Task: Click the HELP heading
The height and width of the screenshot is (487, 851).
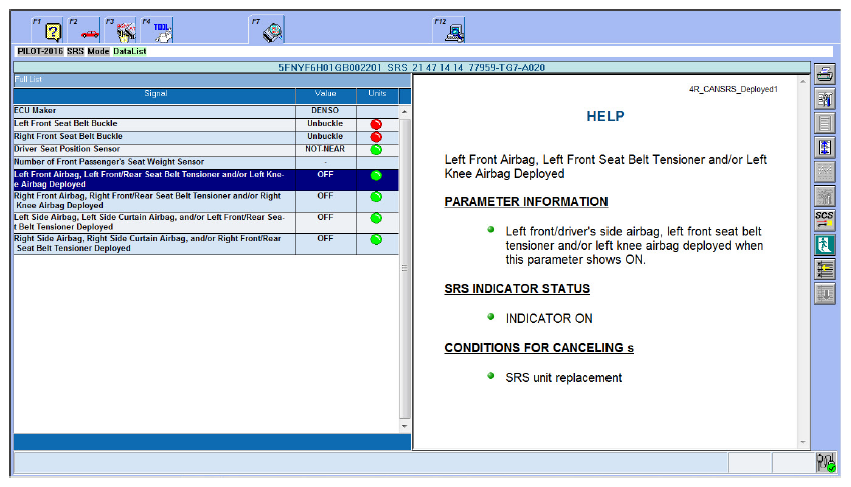Action: click(605, 116)
